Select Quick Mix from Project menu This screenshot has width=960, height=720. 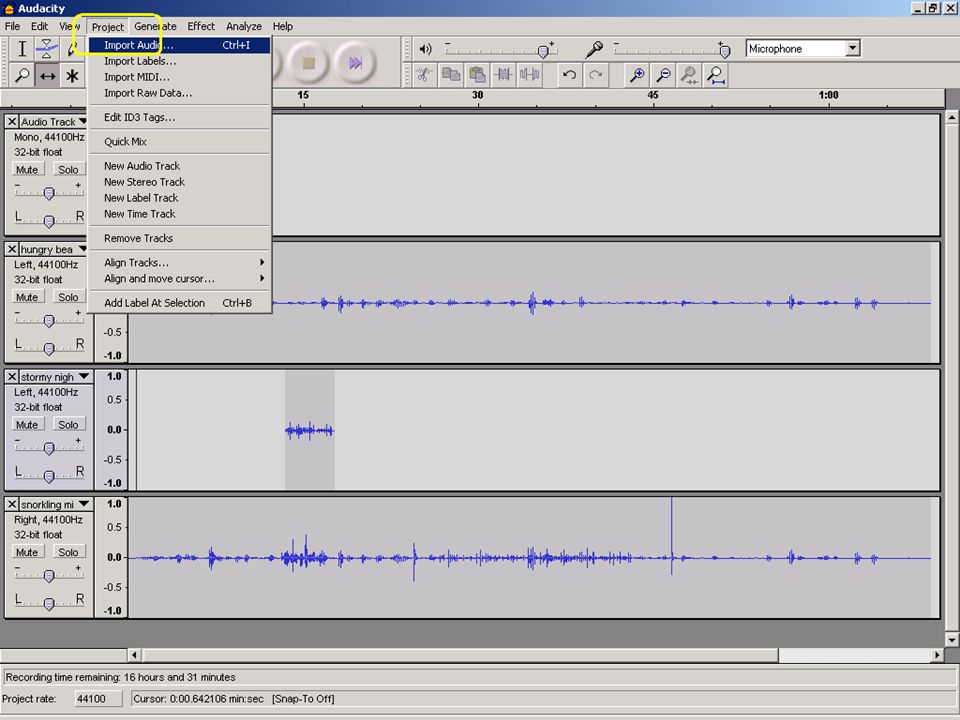coord(179,141)
